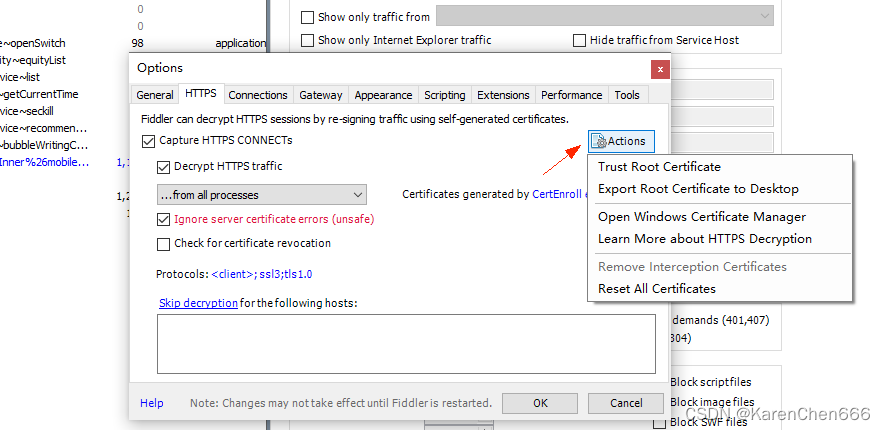This screenshot has height=430, width=885.
Task: Click the Actions button with certificate icon
Action: coord(621,141)
